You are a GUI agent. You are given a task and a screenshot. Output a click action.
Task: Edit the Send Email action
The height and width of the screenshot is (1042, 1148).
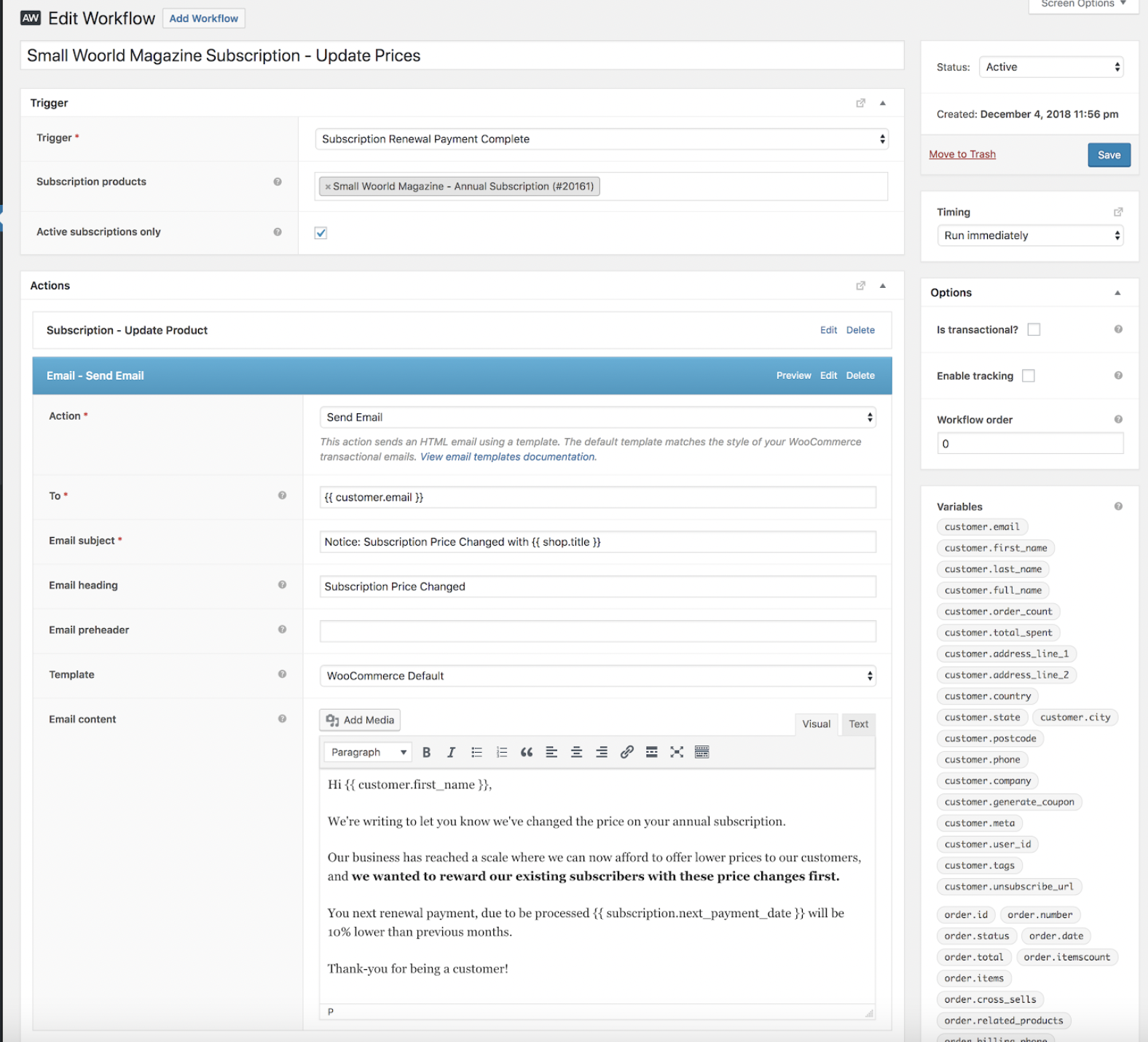[x=828, y=375]
